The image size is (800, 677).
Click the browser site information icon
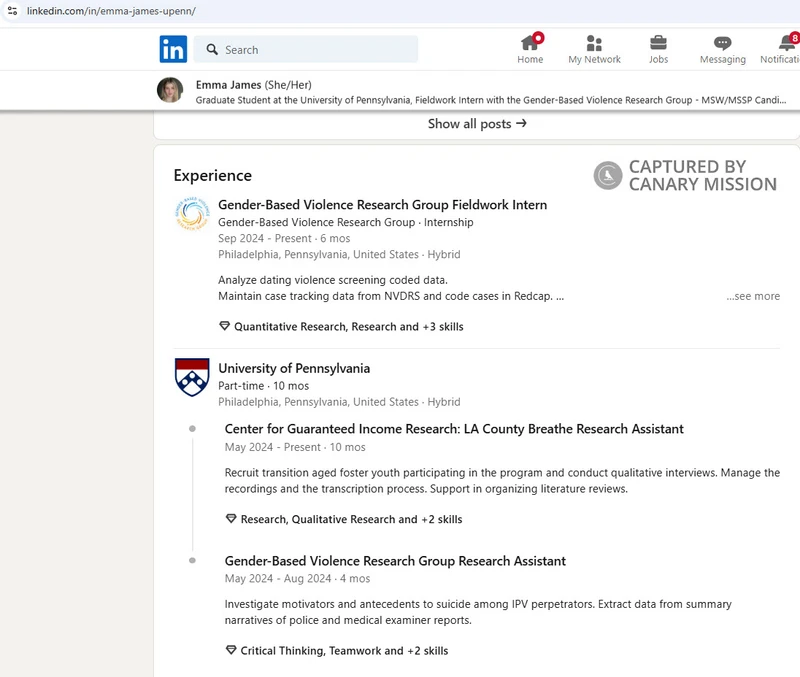point(12,10)
